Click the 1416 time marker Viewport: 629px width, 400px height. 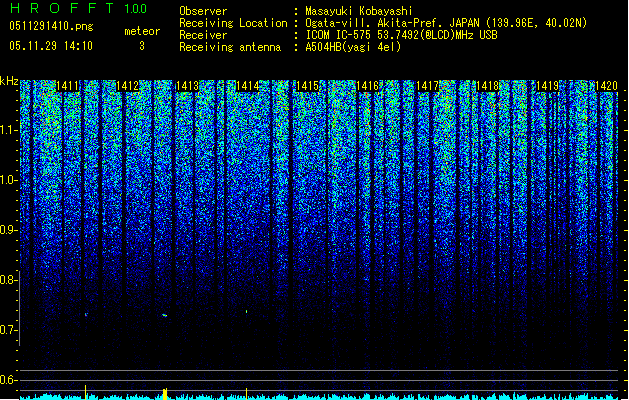(x=367, y=86)
